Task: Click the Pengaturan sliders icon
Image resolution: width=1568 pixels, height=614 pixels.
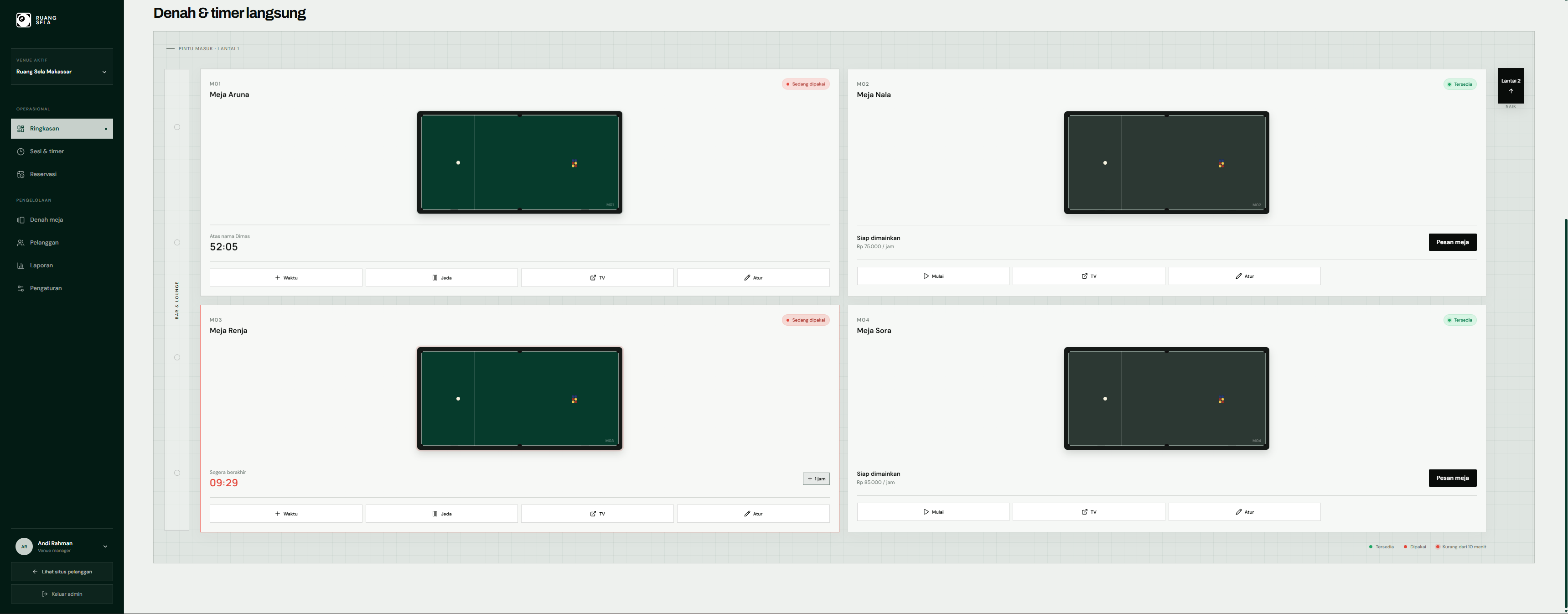Action: click(21, 288)
